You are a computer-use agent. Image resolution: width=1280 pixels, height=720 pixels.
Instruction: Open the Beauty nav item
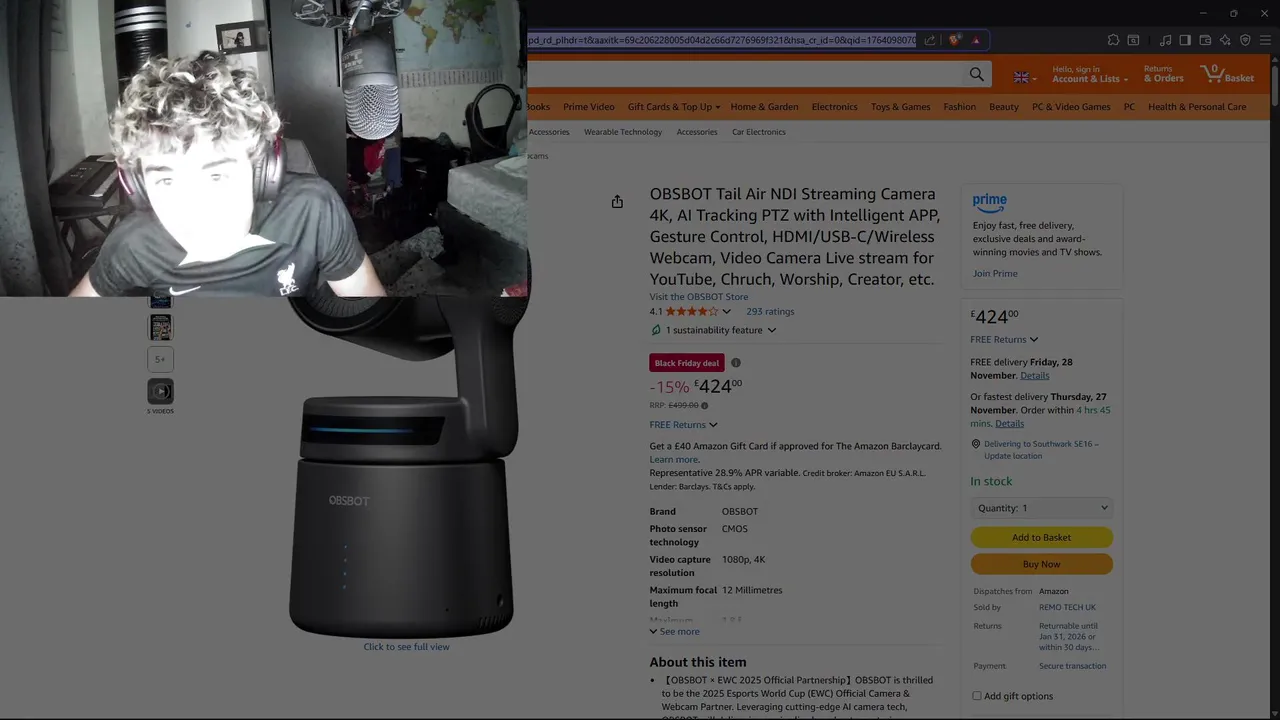click(1004, 107)
